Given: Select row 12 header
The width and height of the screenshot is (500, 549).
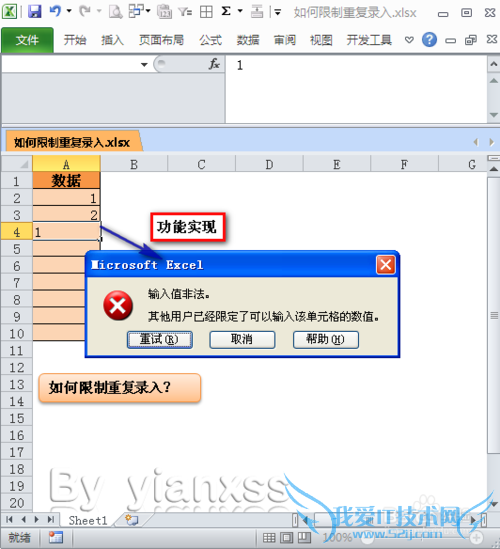Looking at the screenshot, I should (x=17, y=368).
